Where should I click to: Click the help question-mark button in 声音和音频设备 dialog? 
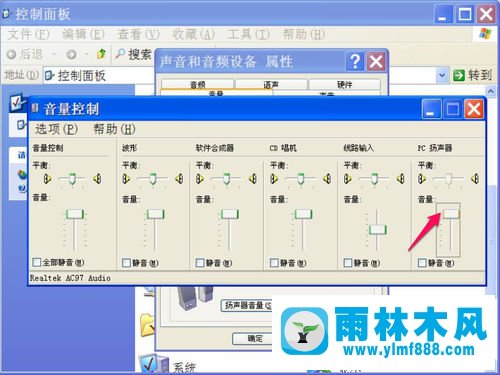click(x=355, y=61)
